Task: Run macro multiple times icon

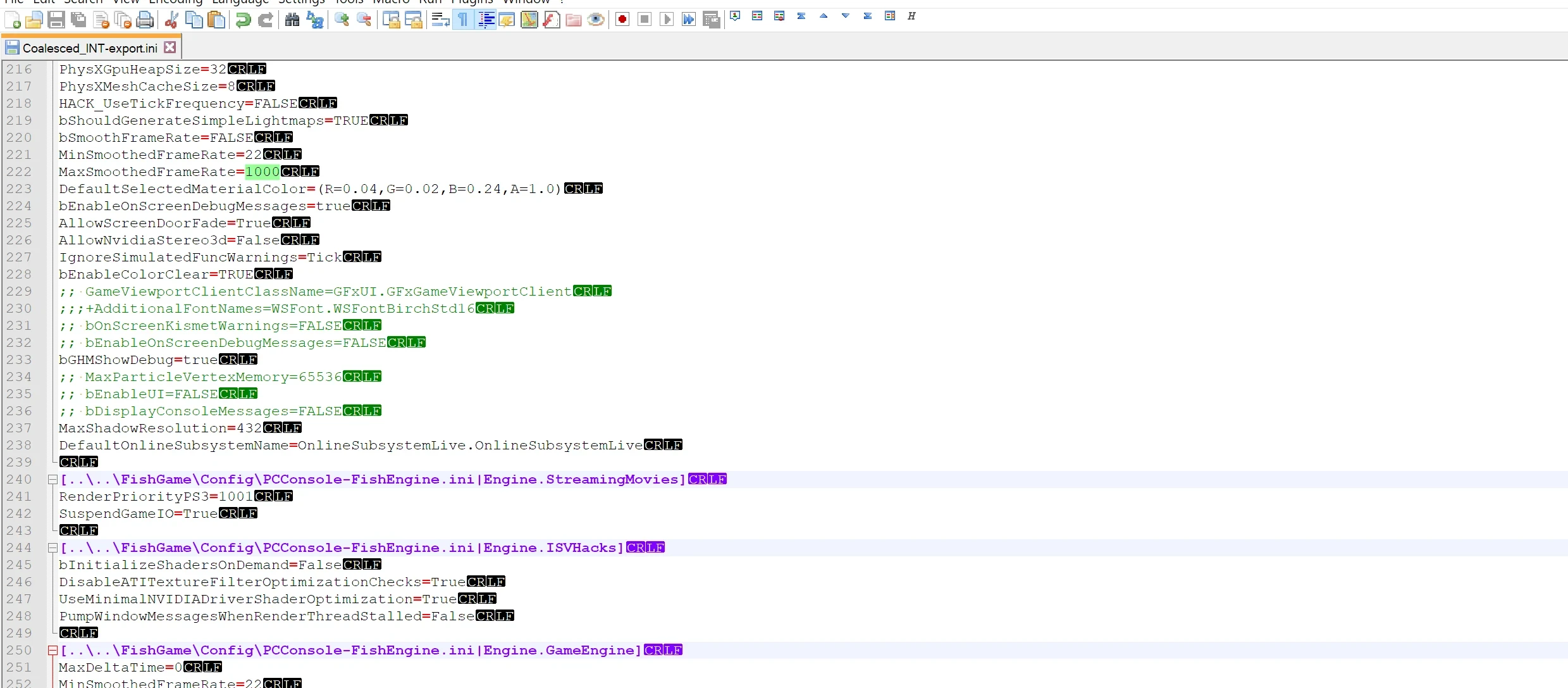Action: 689,20
